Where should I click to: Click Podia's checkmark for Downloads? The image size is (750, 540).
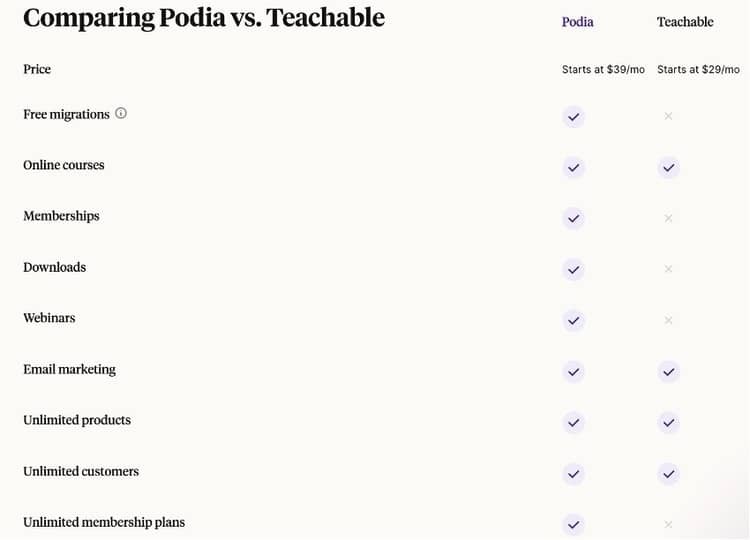[573, 269]
